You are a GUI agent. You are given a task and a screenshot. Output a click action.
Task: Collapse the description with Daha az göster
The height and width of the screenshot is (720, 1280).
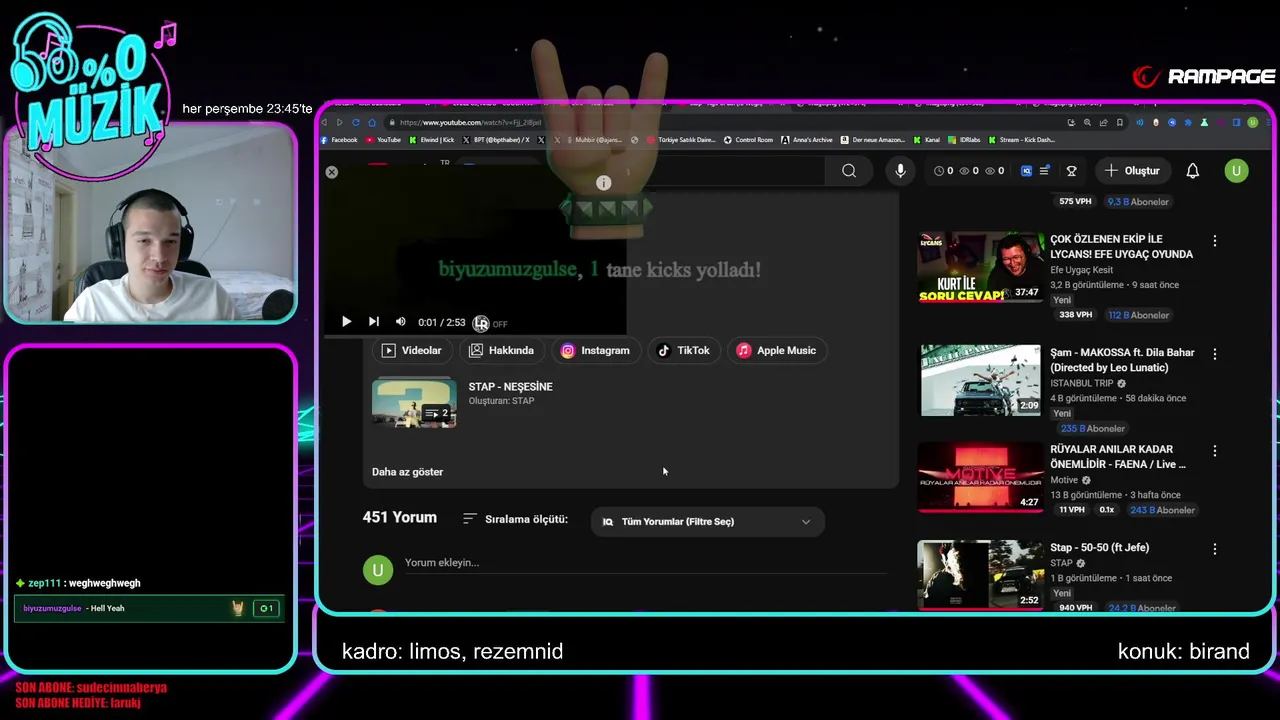pyautogui.click(x=407, y=472)
